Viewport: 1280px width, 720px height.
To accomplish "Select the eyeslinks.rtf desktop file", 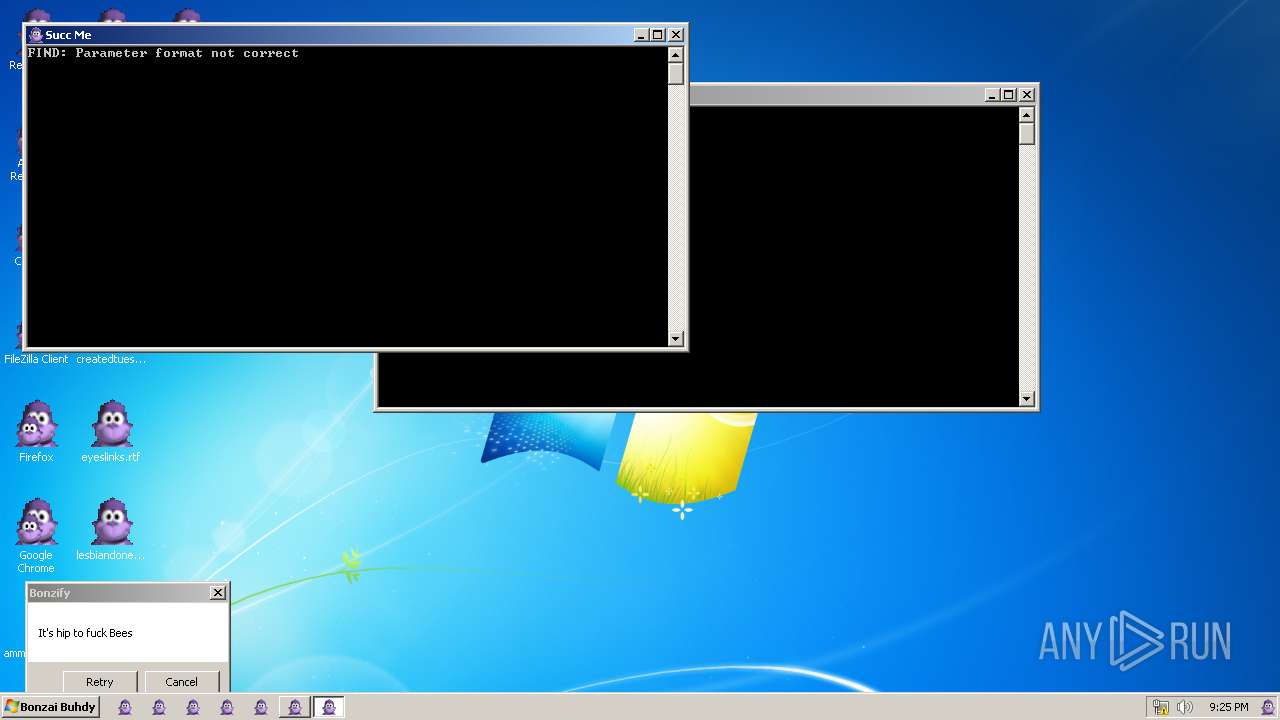I will coord(111,430).
